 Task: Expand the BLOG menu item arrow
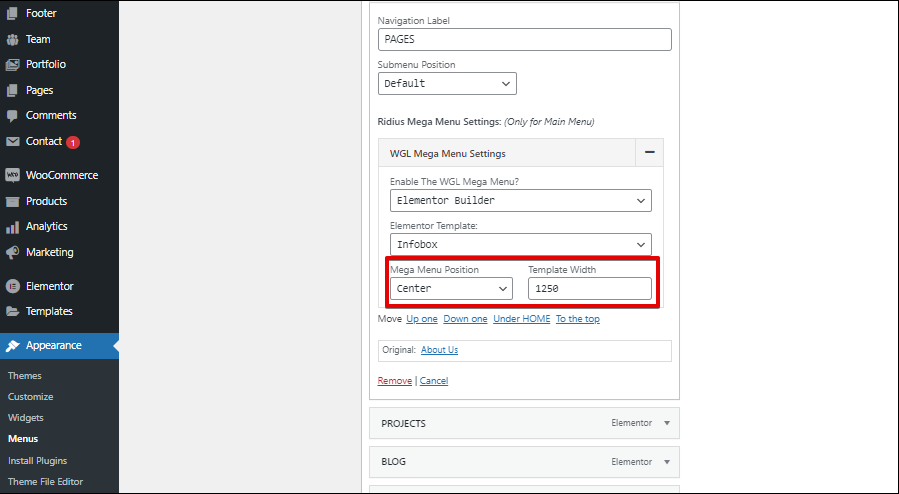667,462
